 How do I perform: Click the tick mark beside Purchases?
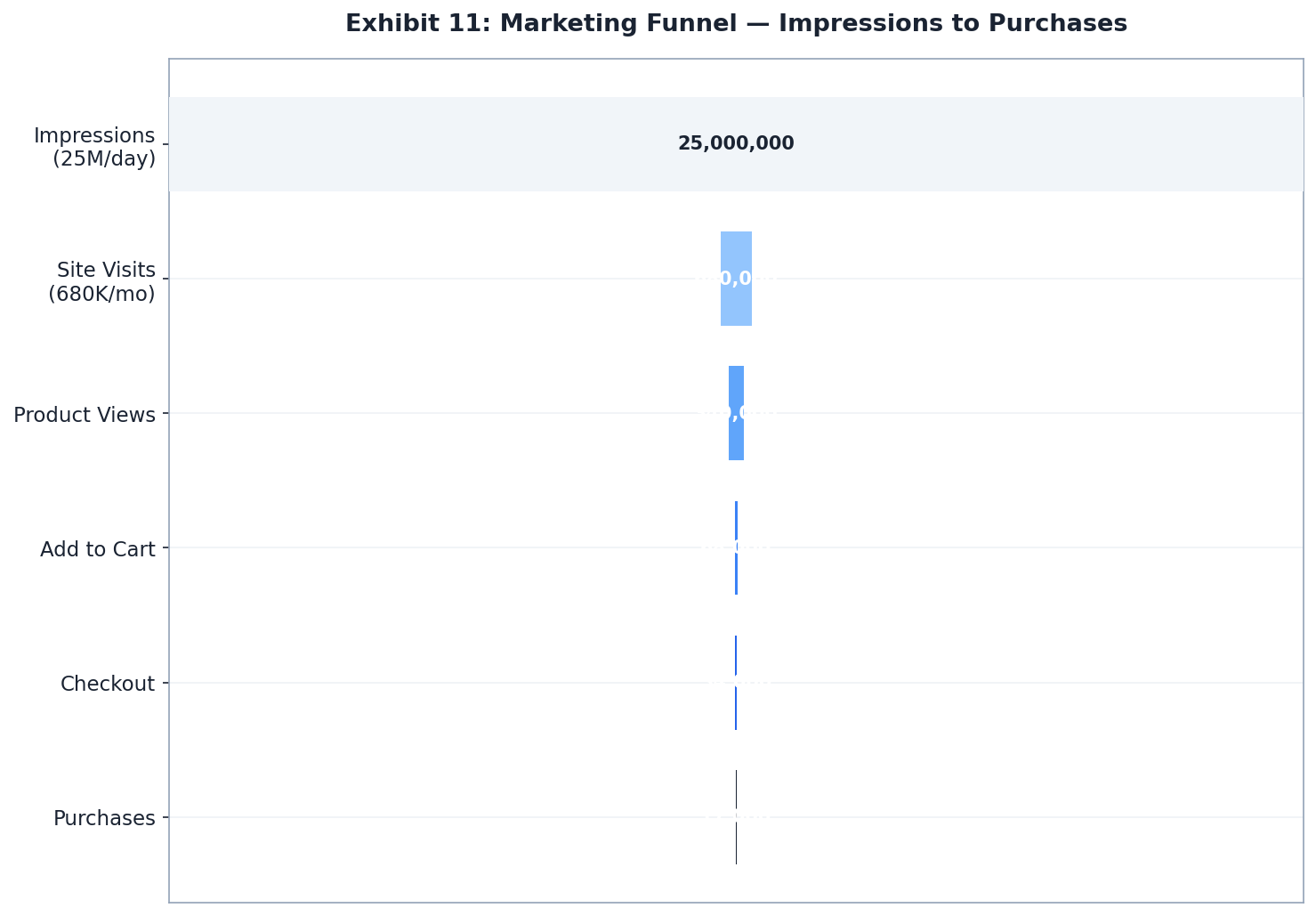point(165,817)
